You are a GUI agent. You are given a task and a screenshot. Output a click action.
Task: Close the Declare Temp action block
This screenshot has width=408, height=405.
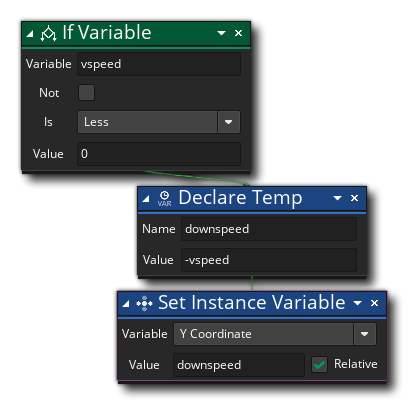(354, 198)
